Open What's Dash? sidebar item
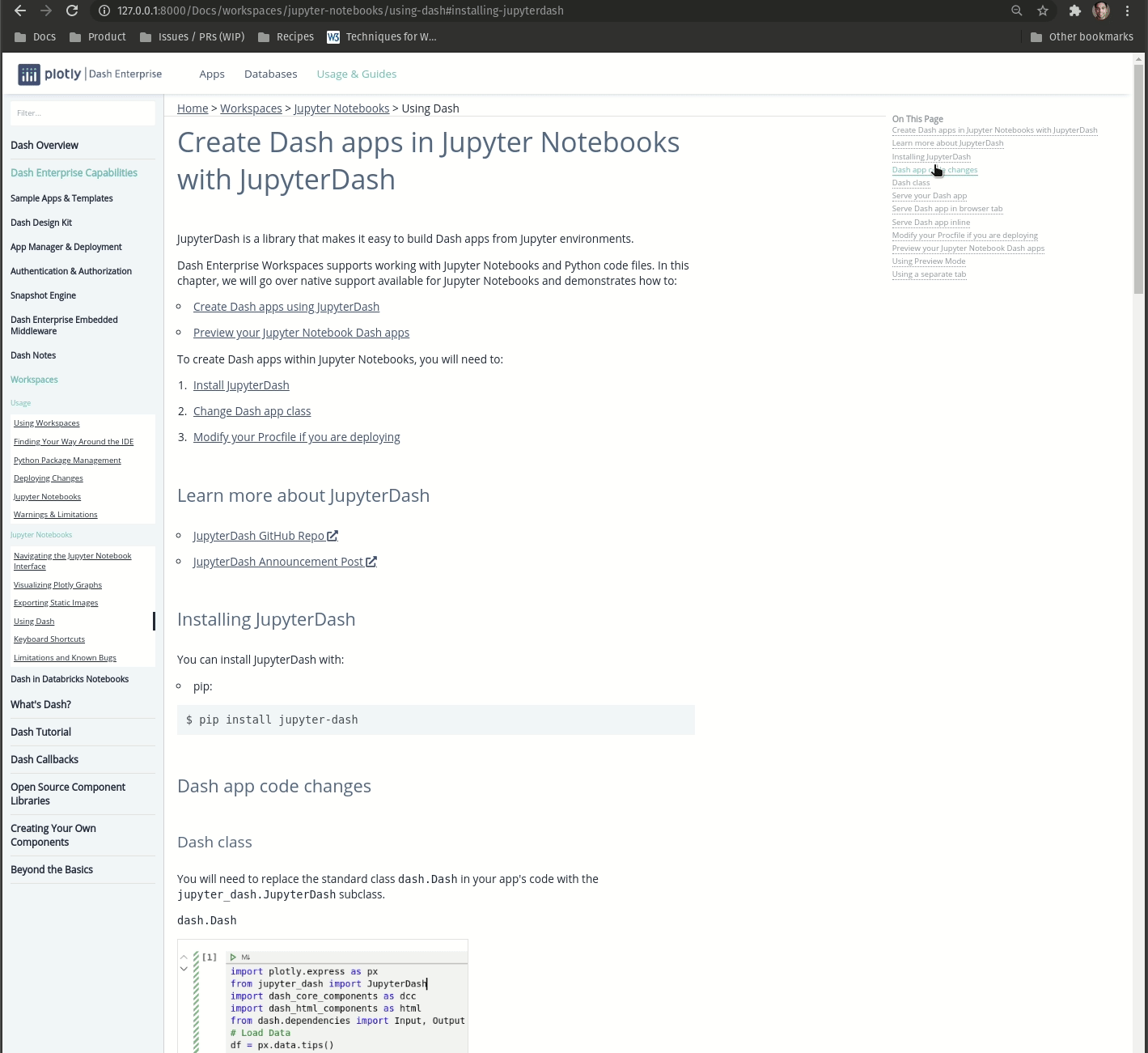 pos(40,704)
